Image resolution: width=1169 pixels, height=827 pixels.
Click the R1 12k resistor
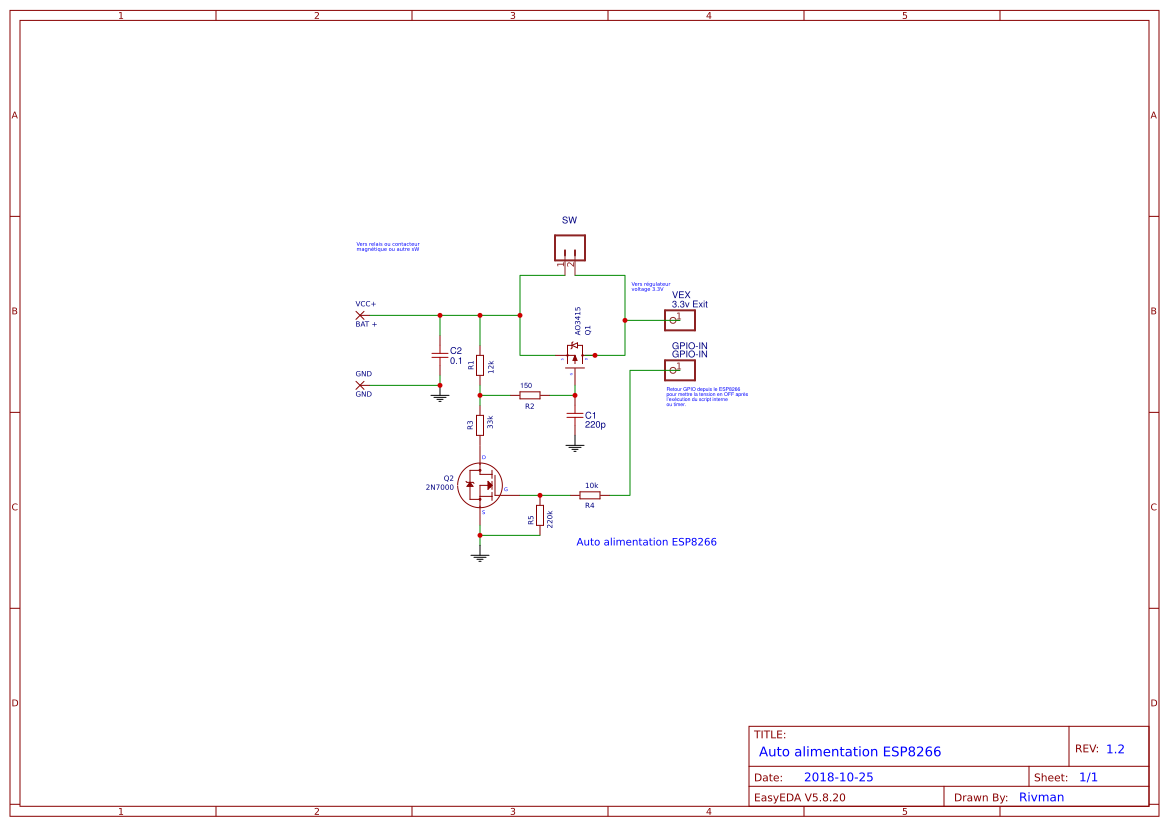coord(480,366)
